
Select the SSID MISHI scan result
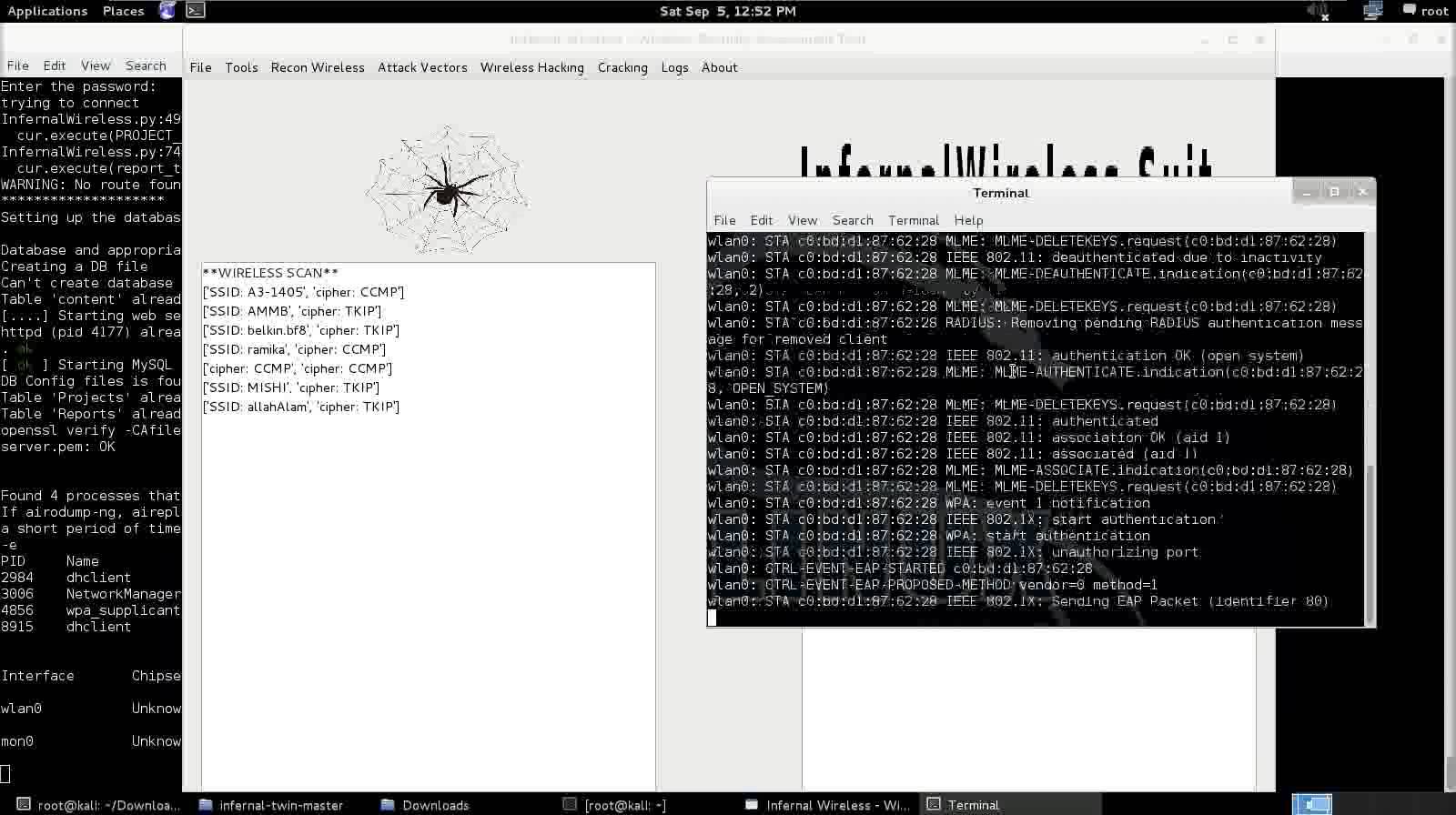[291, 387]
